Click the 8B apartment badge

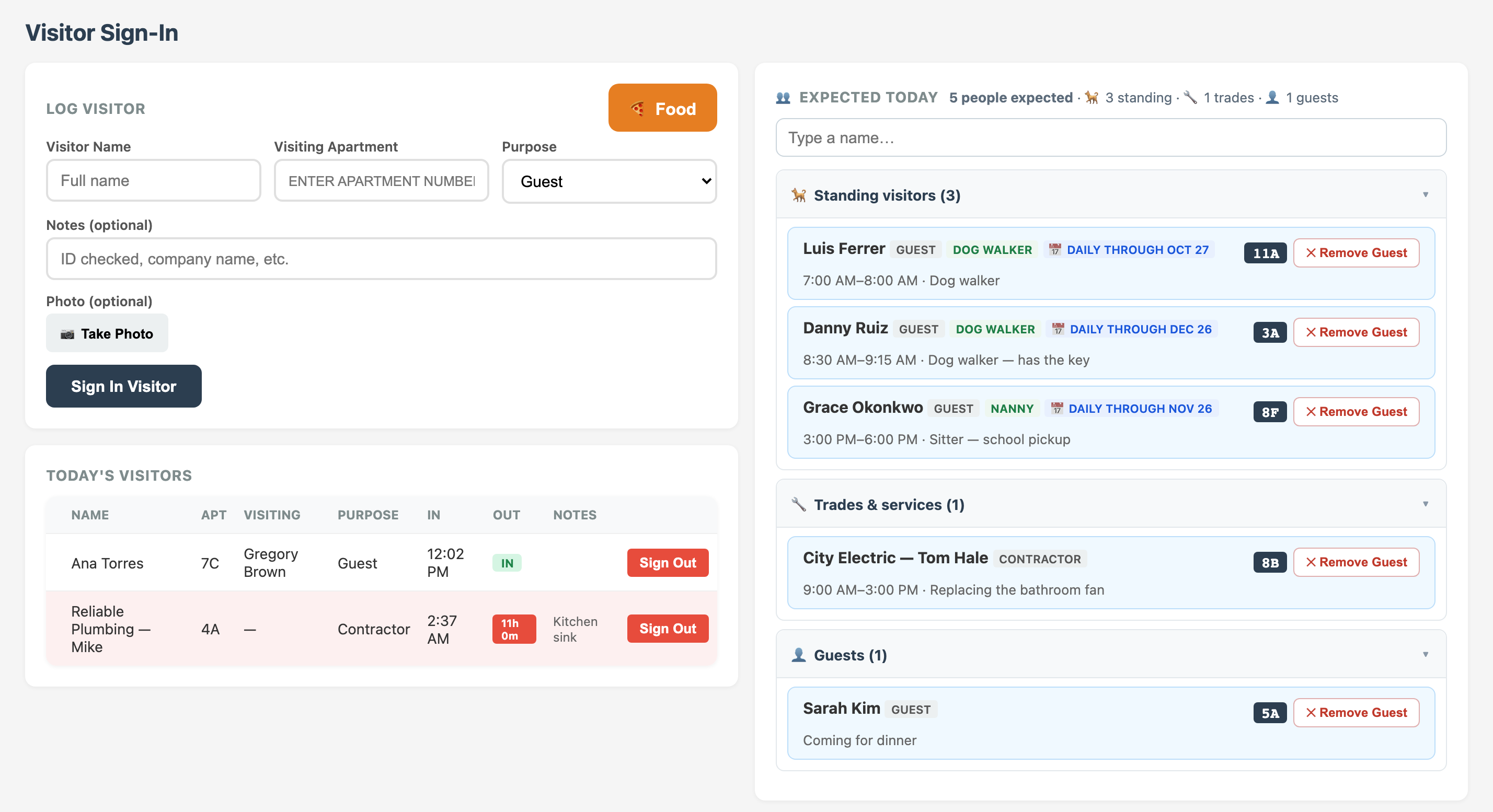pyautogui.click(x=1269, y=562)
